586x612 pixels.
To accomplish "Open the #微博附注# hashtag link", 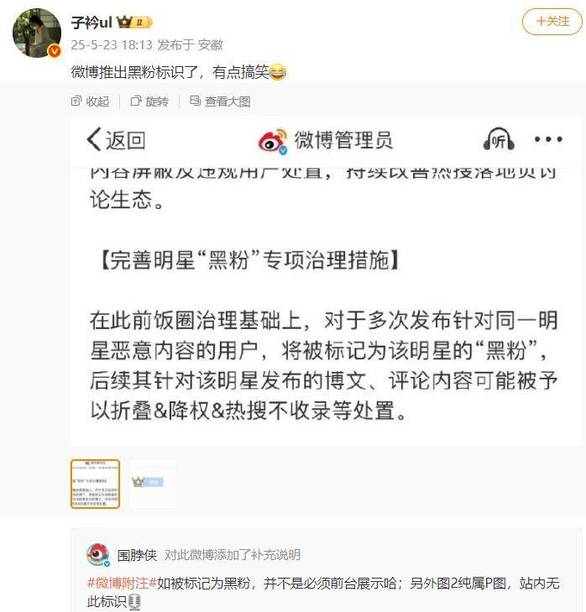I will (x=122, y=584).
